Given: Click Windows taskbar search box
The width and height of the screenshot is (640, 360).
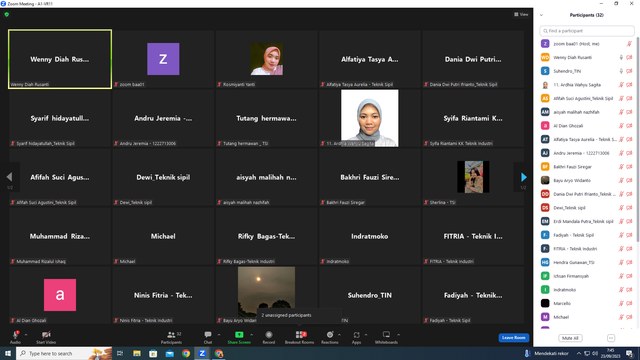Looking at the screenshot, I should point(64,353).
